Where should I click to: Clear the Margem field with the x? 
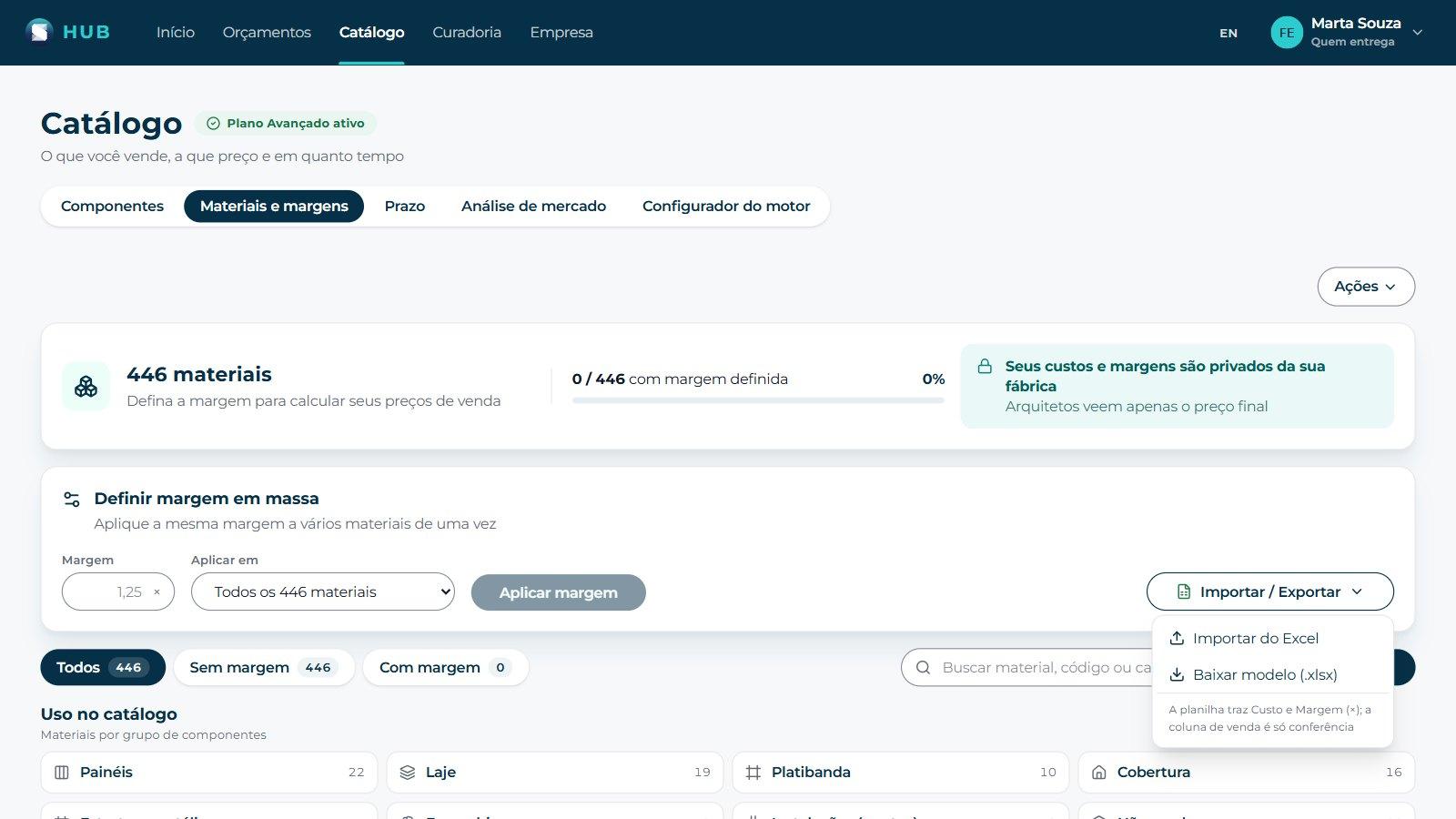click(x=157, y=592)
